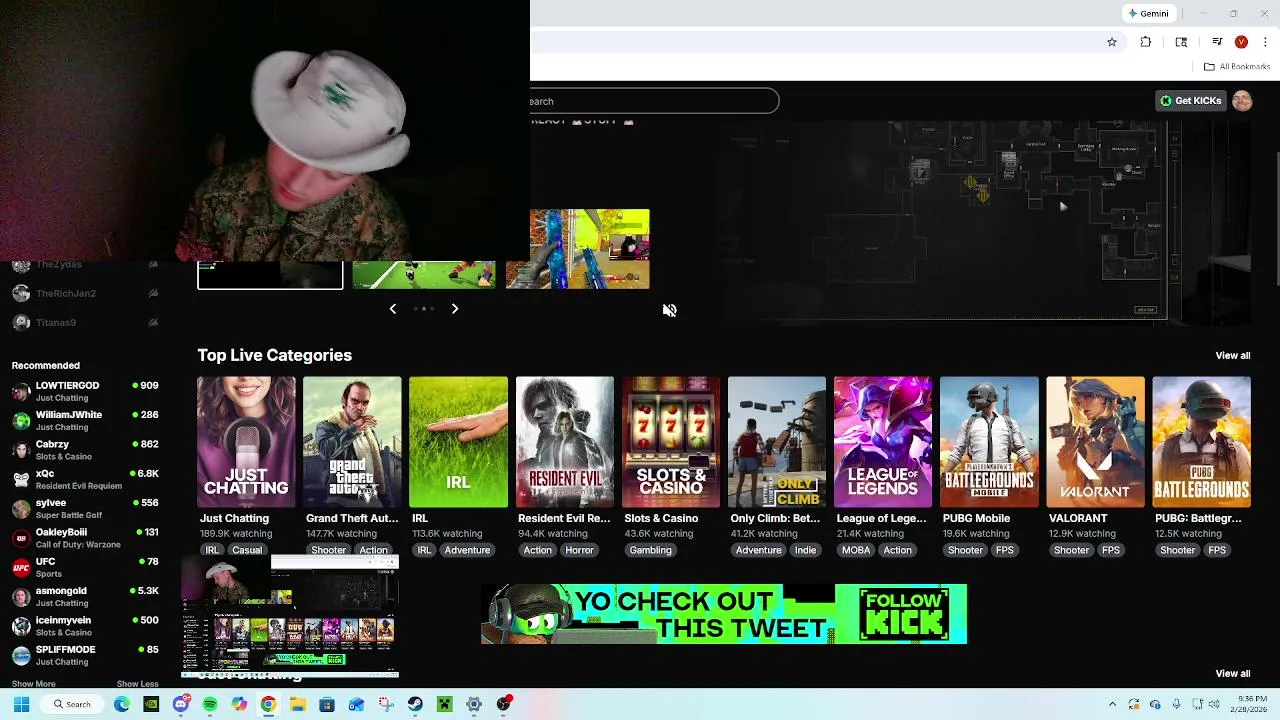Open League of Legends category card
The image size is (1280, 720).
click(x=883, y=442)
